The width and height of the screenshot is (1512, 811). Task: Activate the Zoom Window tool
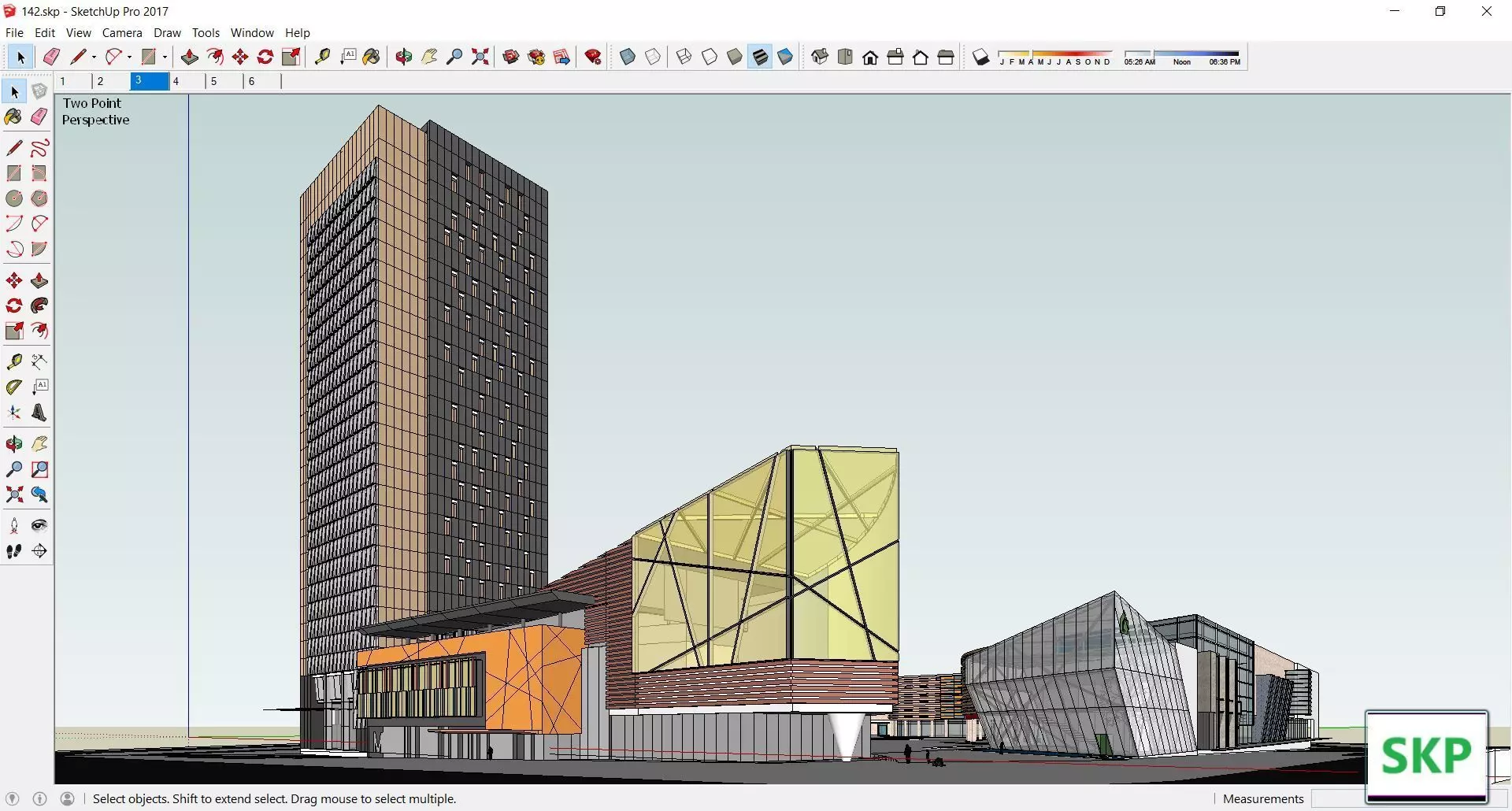[39, 469]
